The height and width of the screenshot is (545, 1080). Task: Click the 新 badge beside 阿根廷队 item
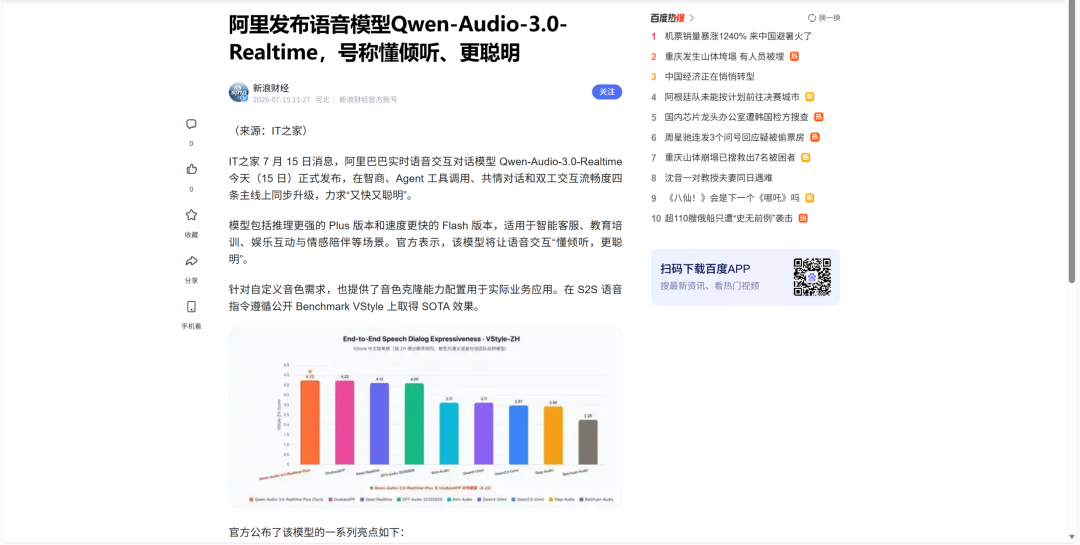tap(809, 97)
